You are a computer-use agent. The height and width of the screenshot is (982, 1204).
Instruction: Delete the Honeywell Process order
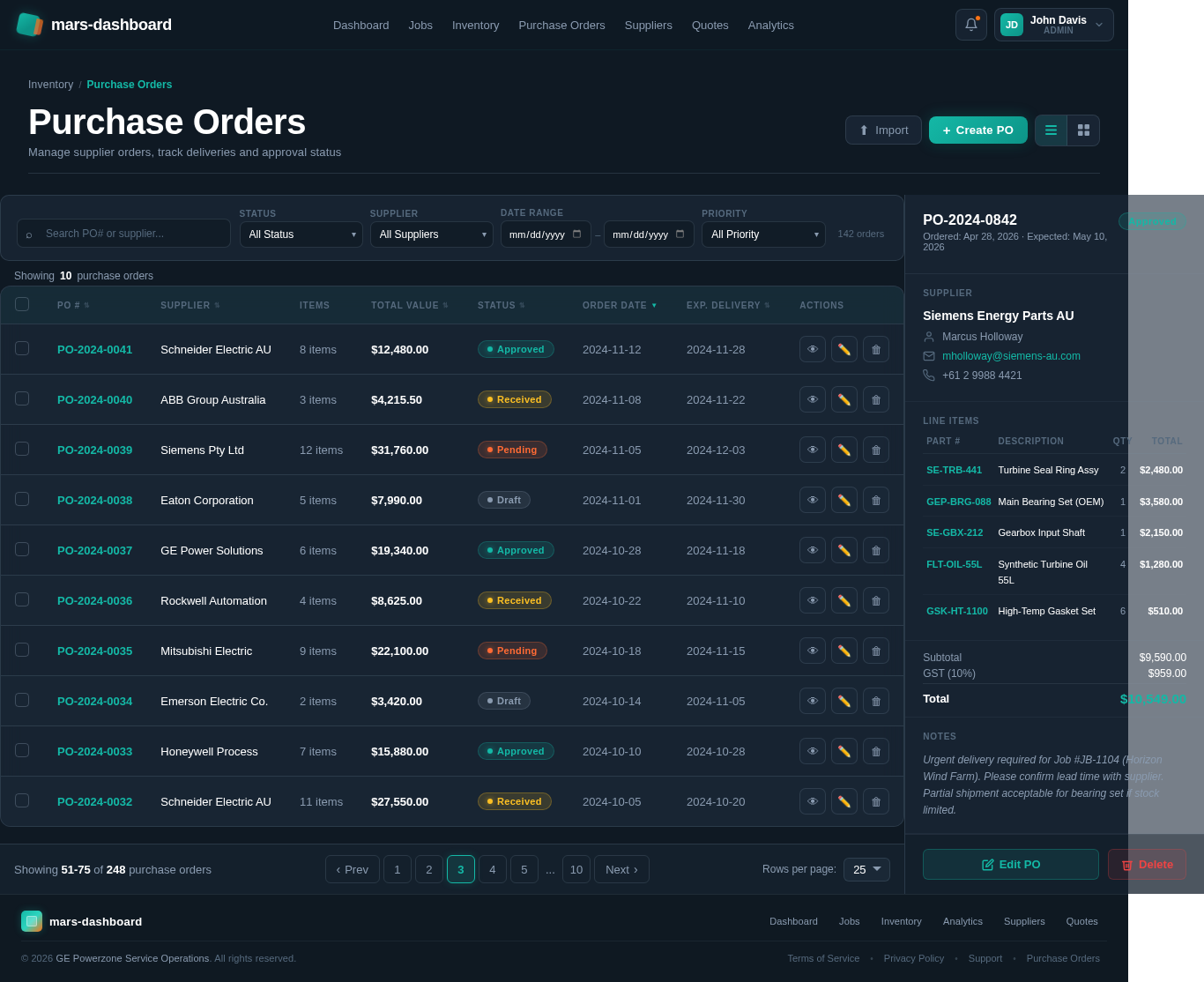tap(876, 751)
